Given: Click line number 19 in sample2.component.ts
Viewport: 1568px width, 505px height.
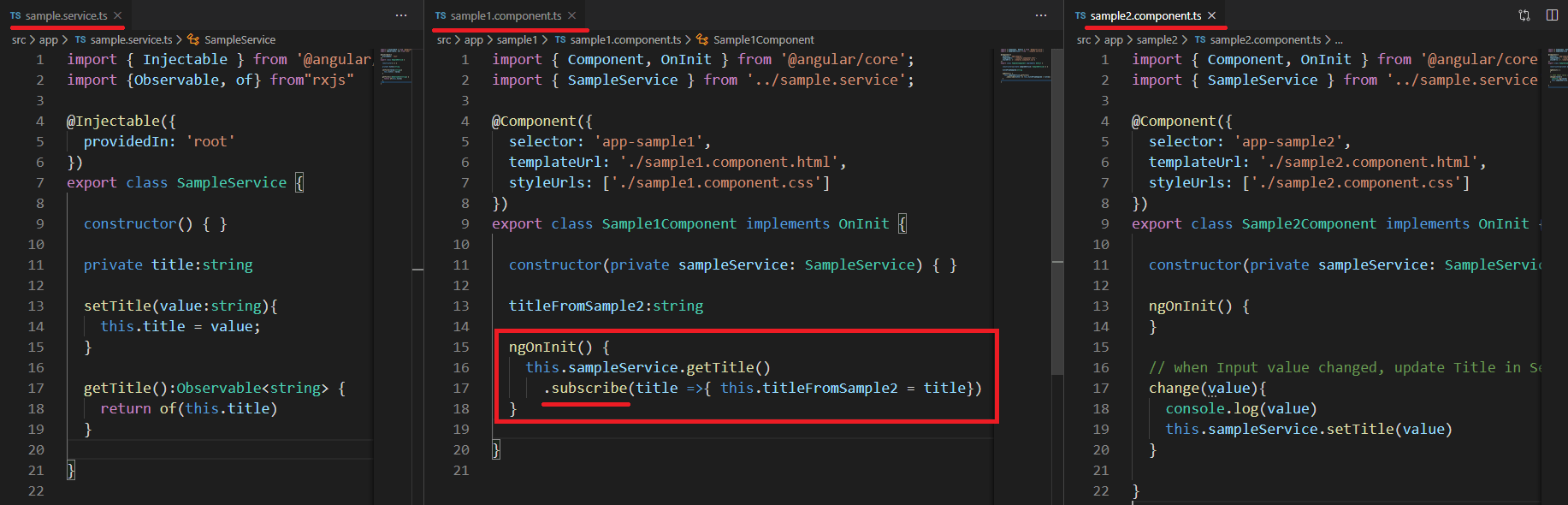Looking at the screenshot, I should tap(1100, 429).
